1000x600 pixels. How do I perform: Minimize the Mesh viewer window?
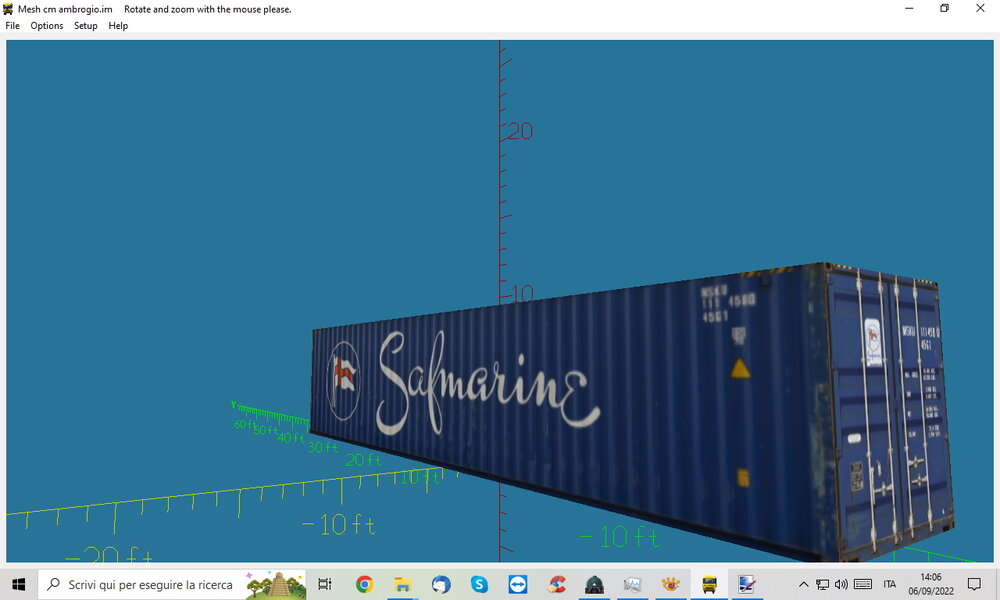(x=909, y=8)
